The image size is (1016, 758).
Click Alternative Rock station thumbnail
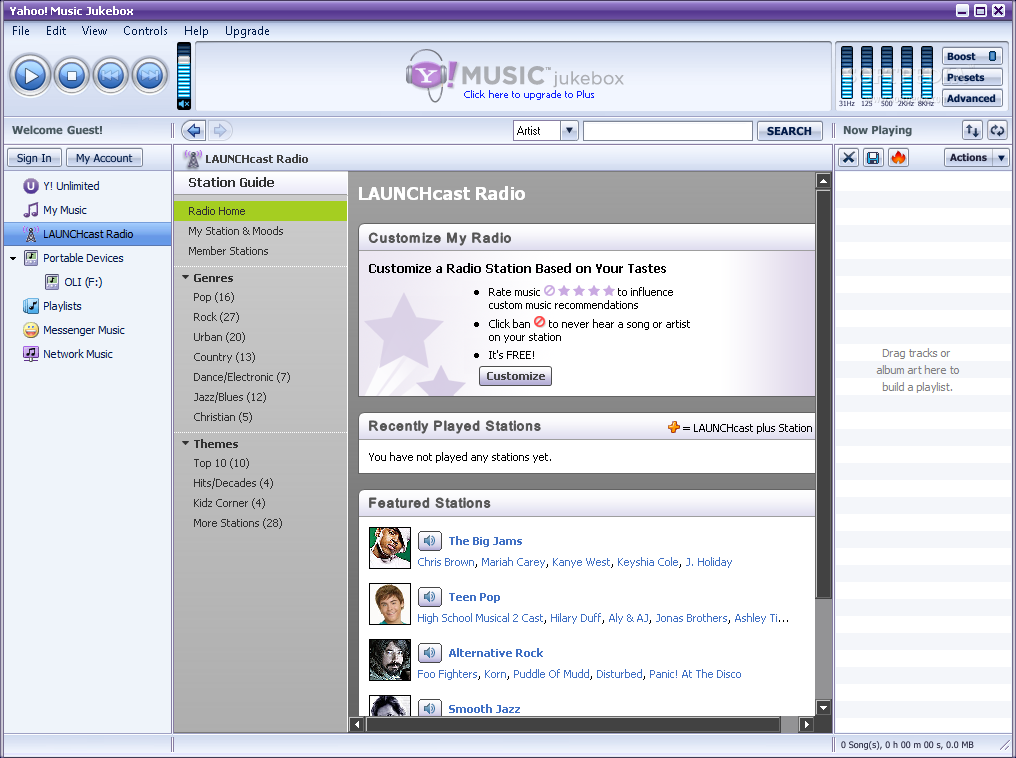389,660
